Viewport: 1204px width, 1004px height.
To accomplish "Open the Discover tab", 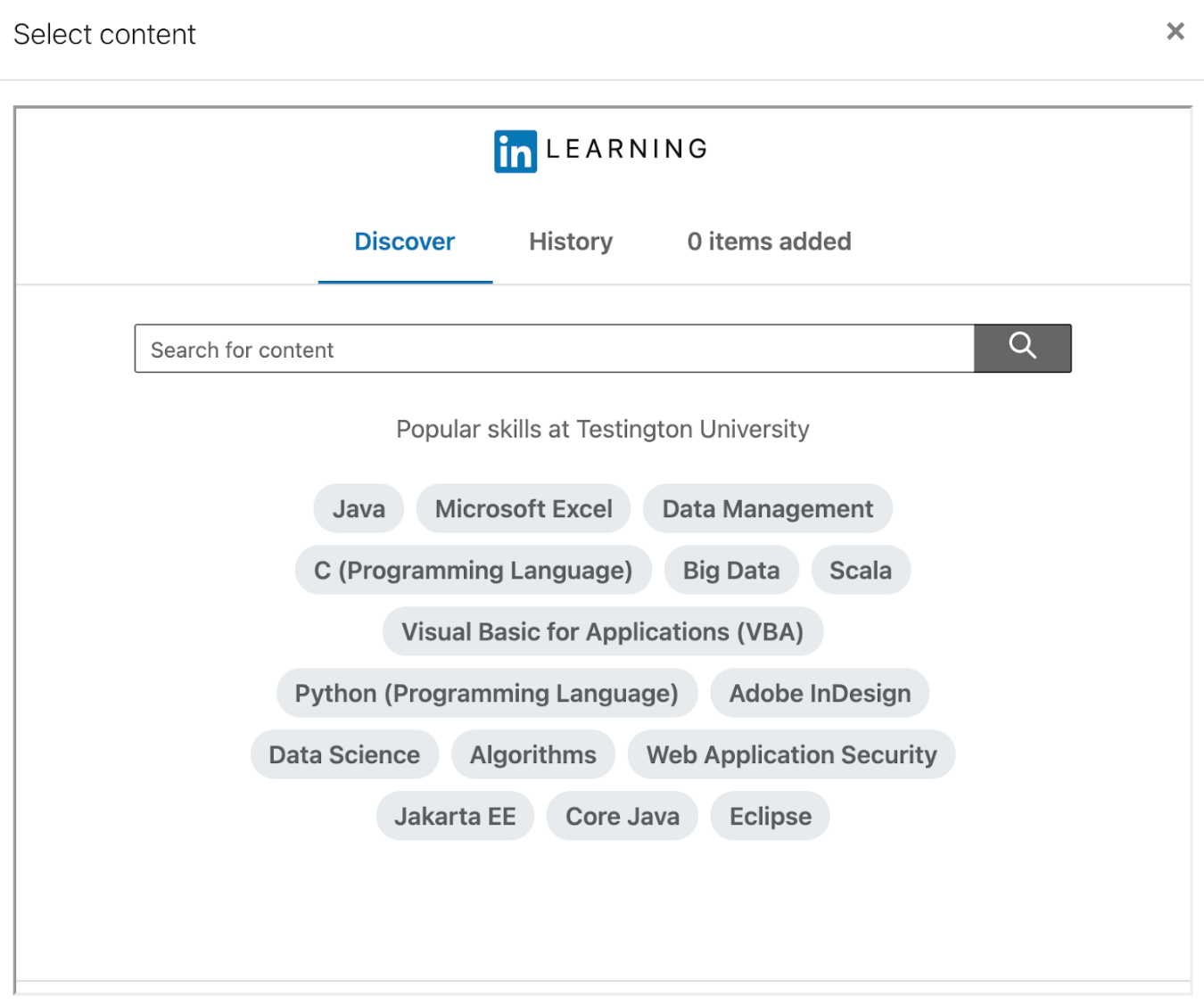I will click(x=404, y=242).
